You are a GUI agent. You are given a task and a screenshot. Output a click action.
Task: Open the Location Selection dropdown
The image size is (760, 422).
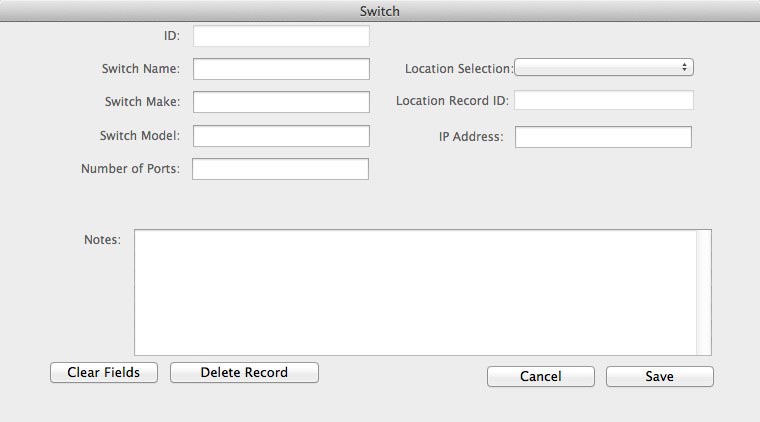[x=604, y=68]
